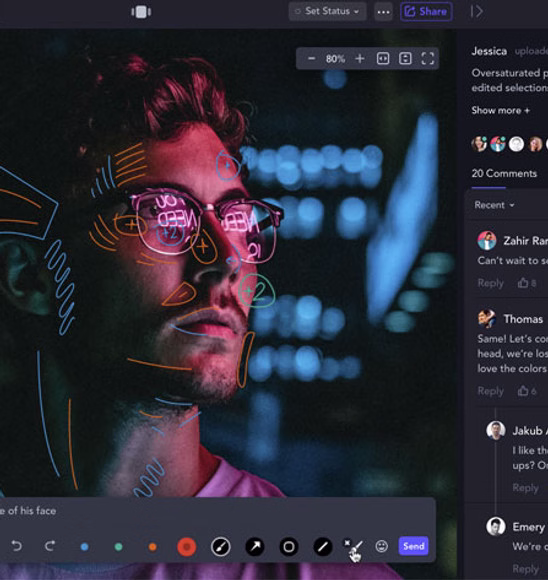The height and width of the screenshot is (580, 548).
Task: Open the three-dot more options menu
Action: coord(383,12)
